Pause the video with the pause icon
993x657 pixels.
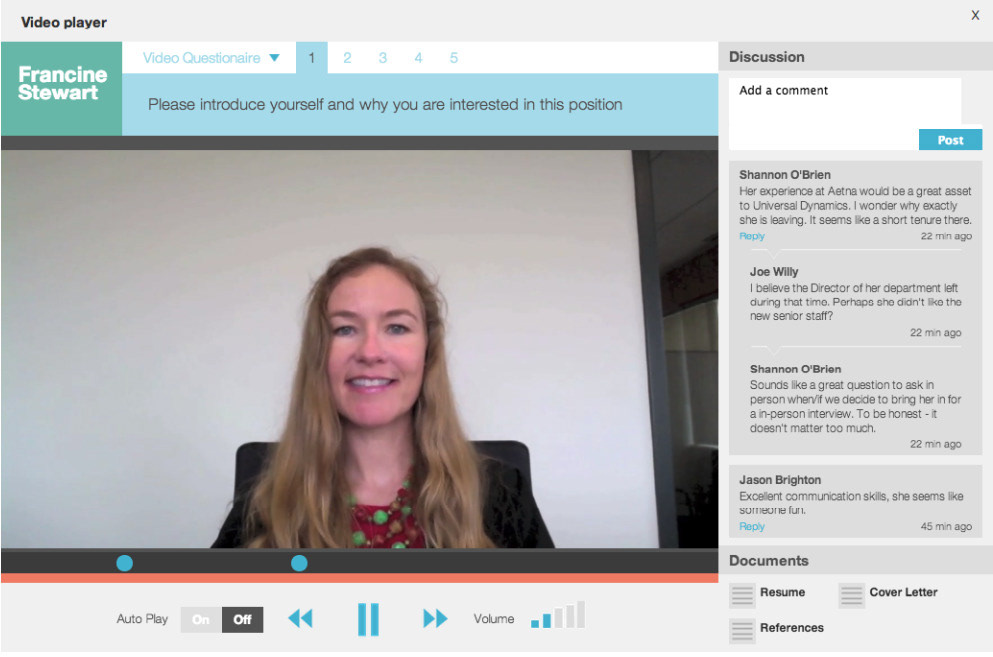point(368,619)
